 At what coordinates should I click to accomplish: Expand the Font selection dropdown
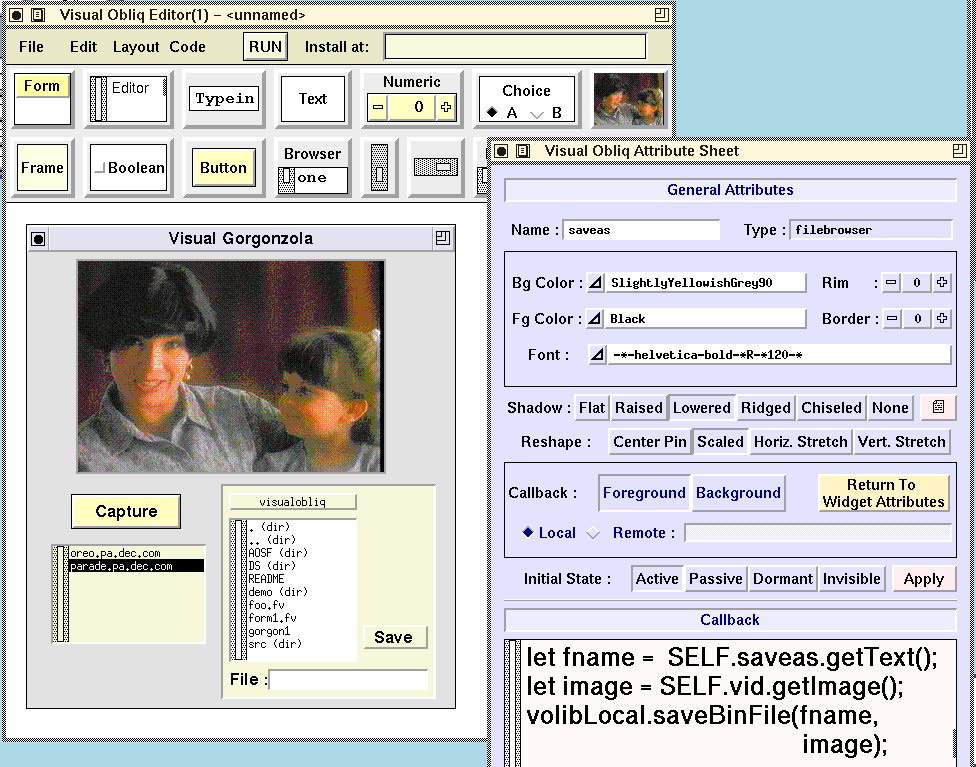tap(597, 355)
